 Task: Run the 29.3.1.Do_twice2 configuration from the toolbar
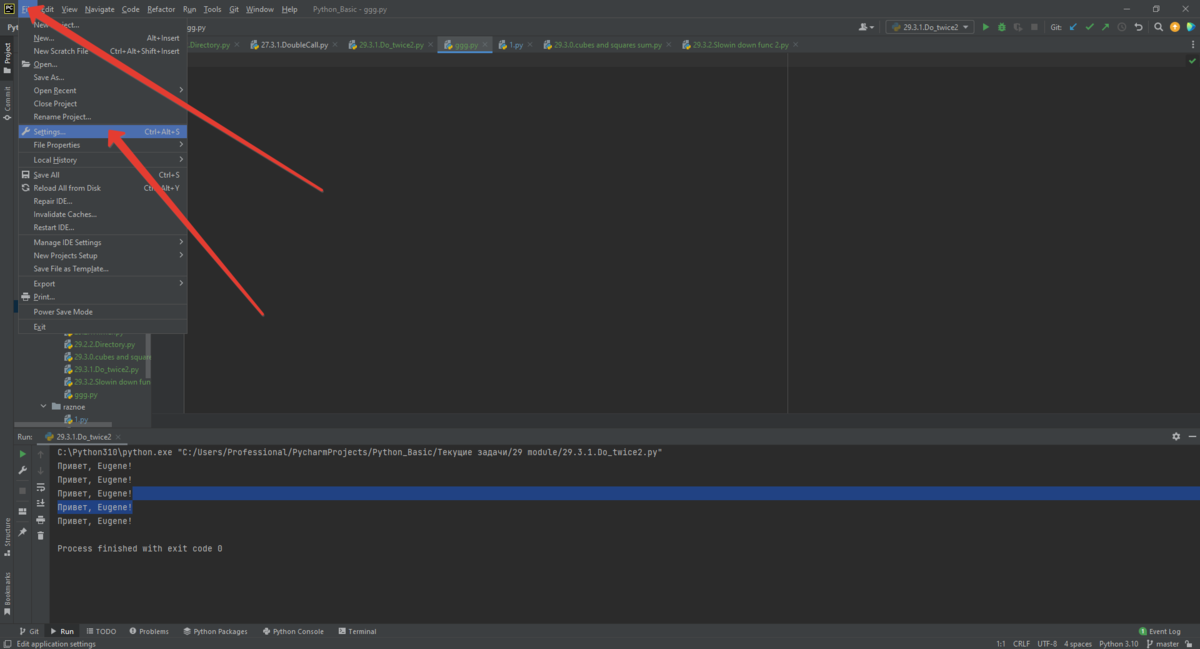[x=985, y=27]
